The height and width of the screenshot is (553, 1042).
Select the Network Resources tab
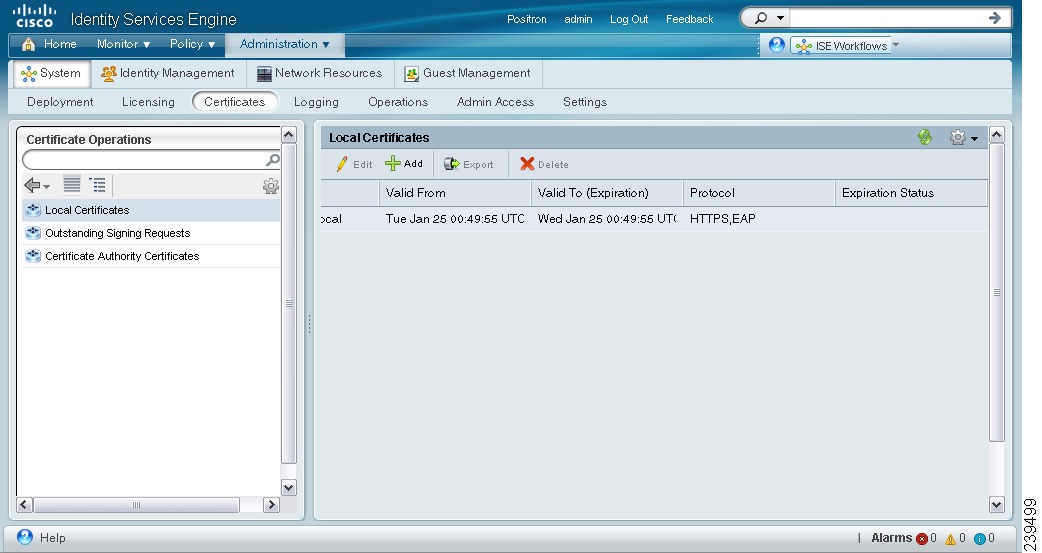pos(320,73)
